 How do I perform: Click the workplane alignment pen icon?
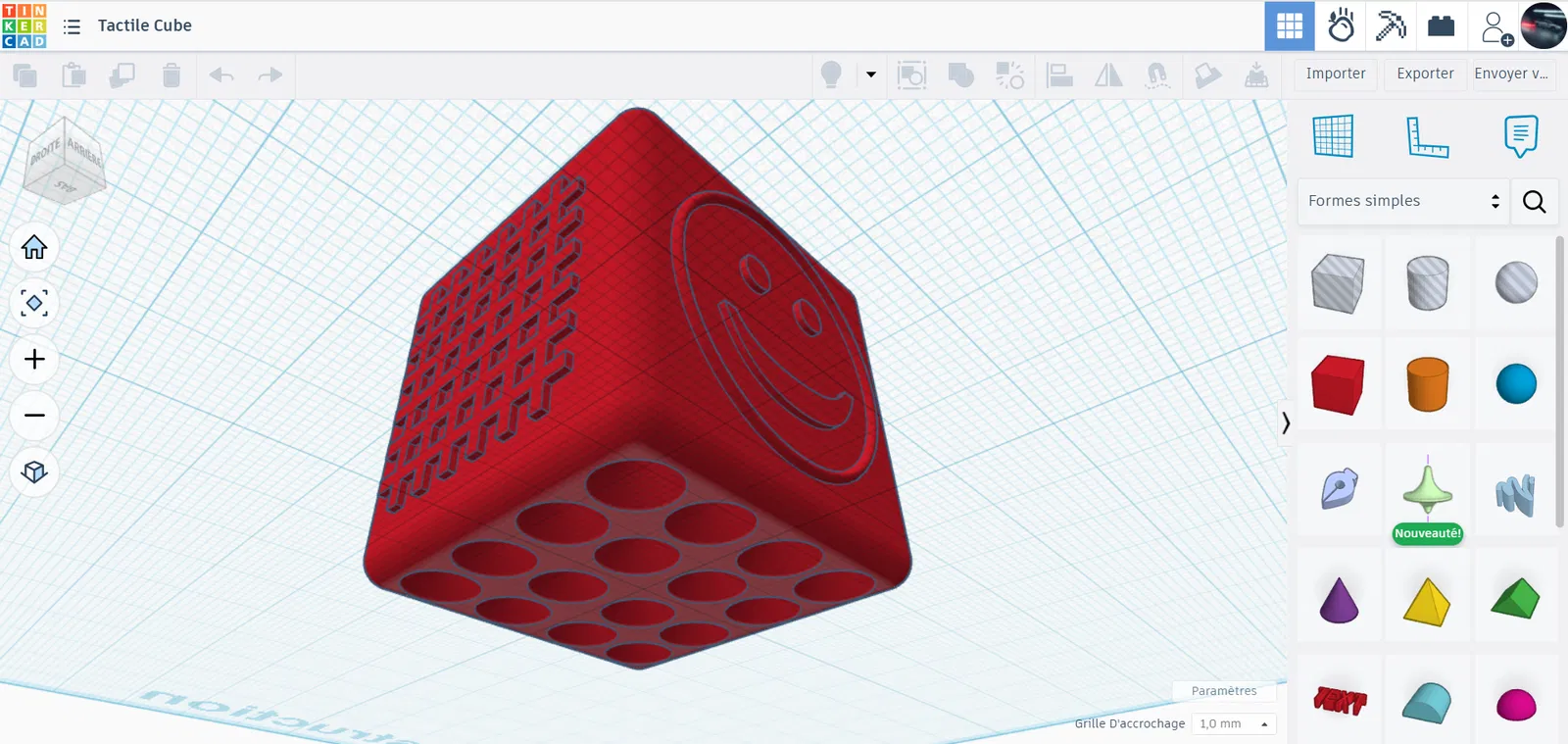pyautogui.click(x=1207, y=74)
